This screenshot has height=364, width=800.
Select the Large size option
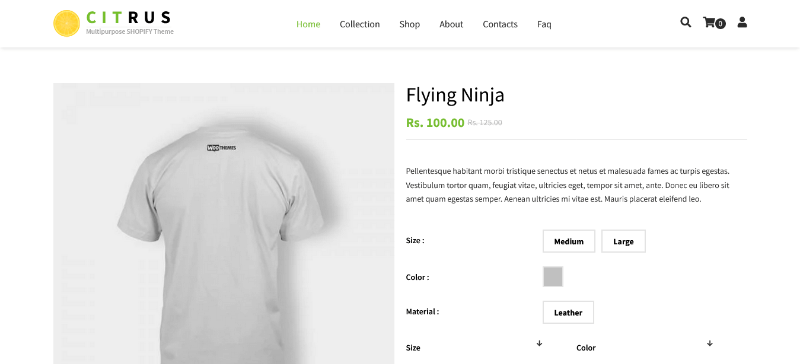tap(623, 241)
